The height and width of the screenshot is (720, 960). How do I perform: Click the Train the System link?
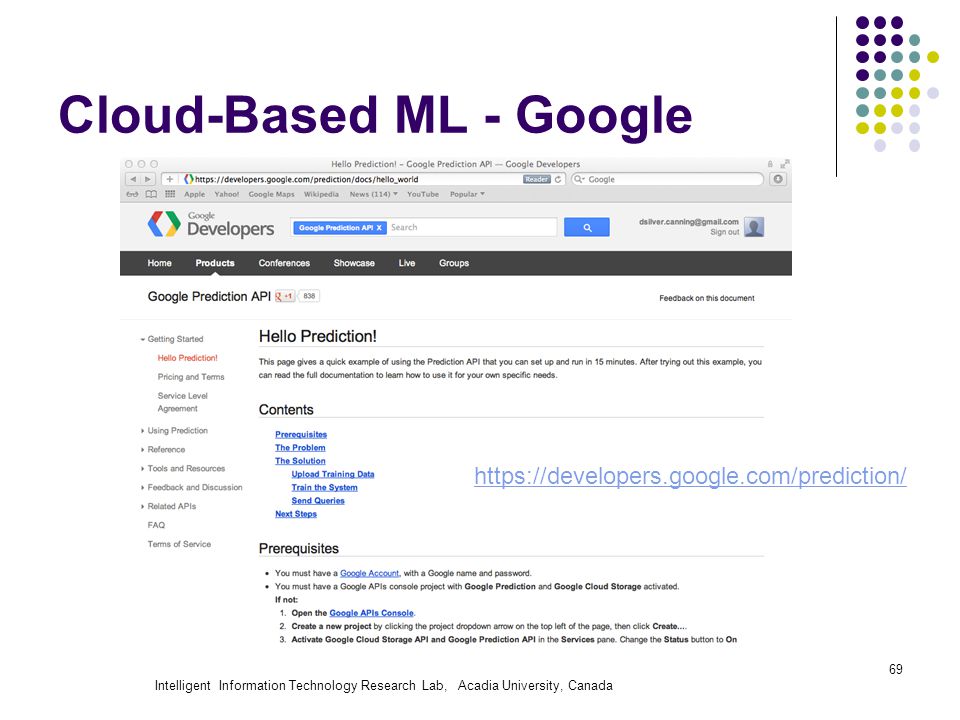coord(324,488)
